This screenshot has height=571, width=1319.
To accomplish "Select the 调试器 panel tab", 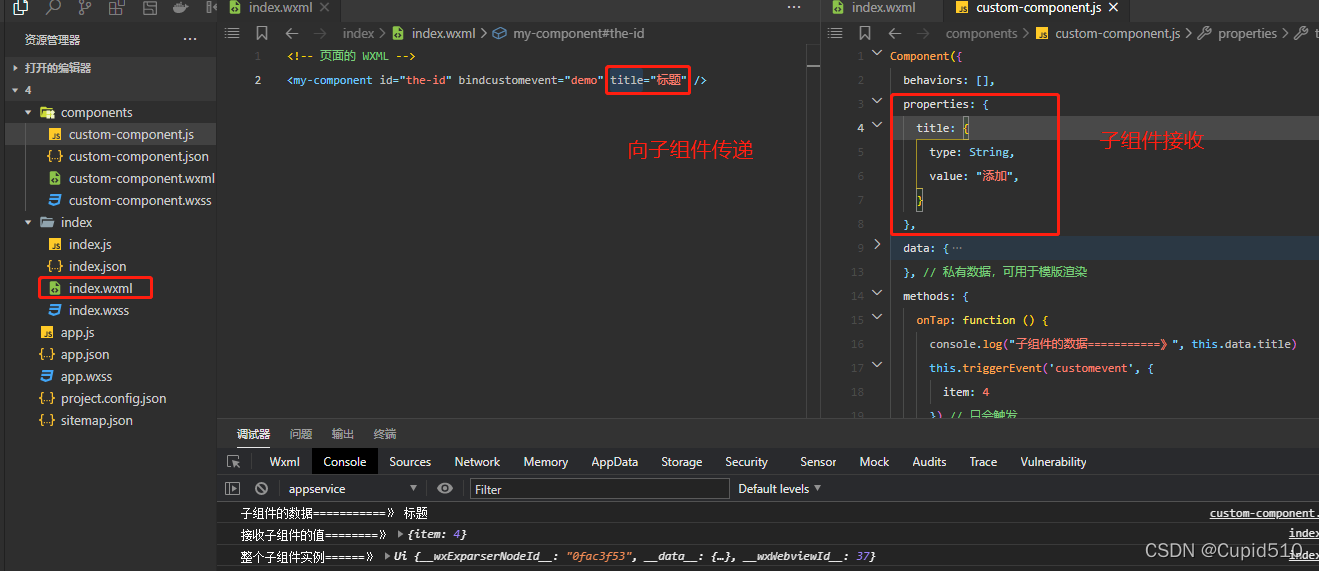I will click(x=253, y=434).
